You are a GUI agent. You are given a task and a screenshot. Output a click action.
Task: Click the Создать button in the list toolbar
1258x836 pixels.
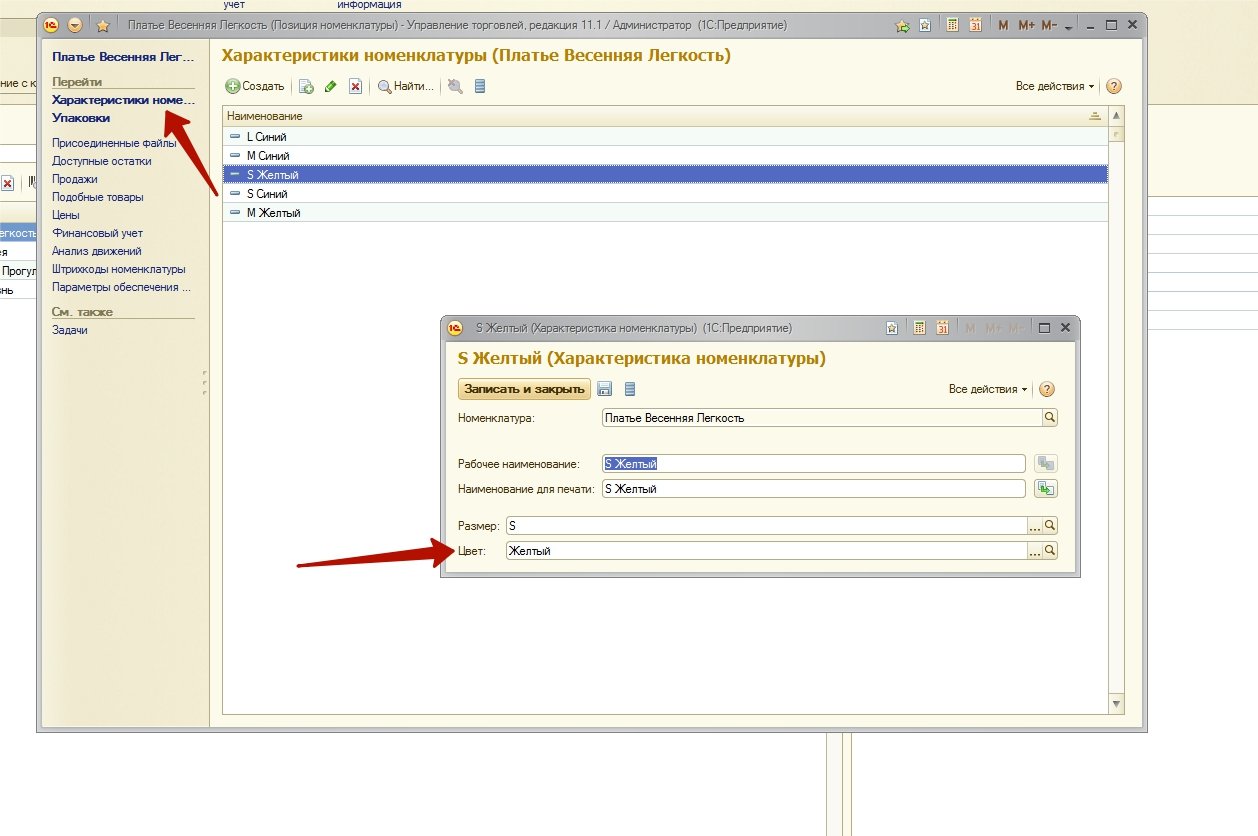255,87
